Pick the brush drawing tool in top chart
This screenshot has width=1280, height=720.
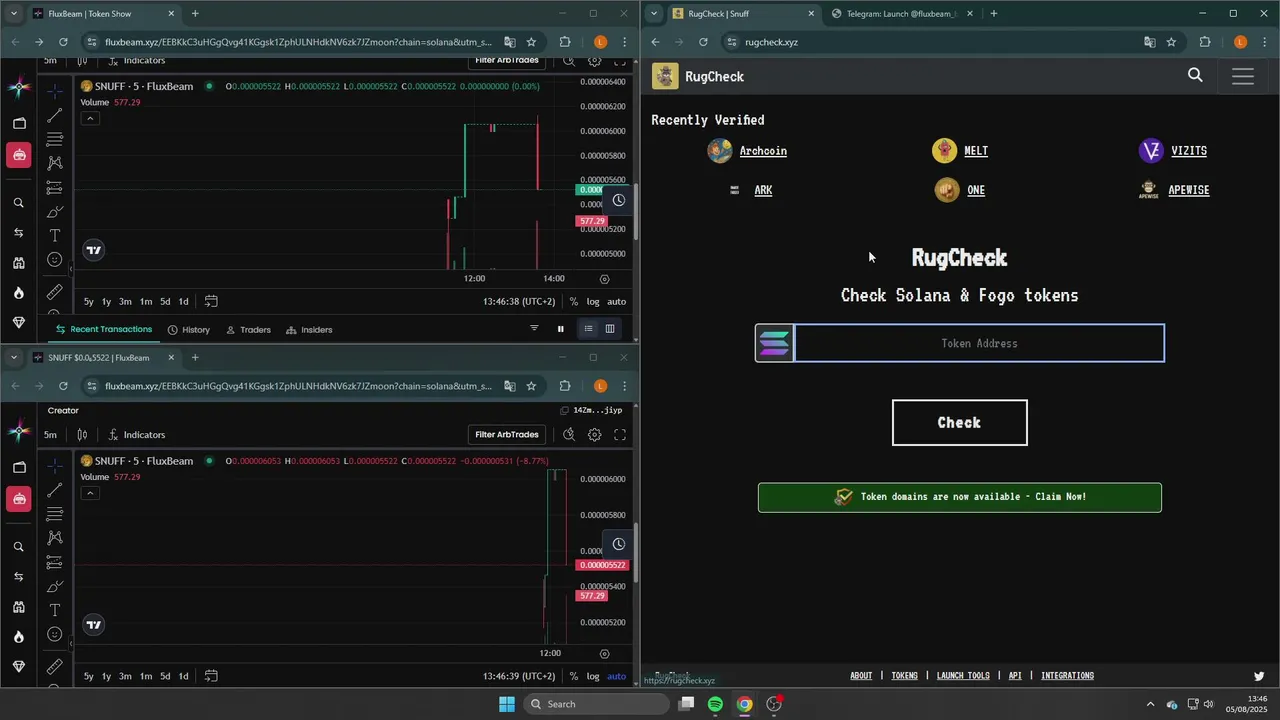(x=55, y=211)
